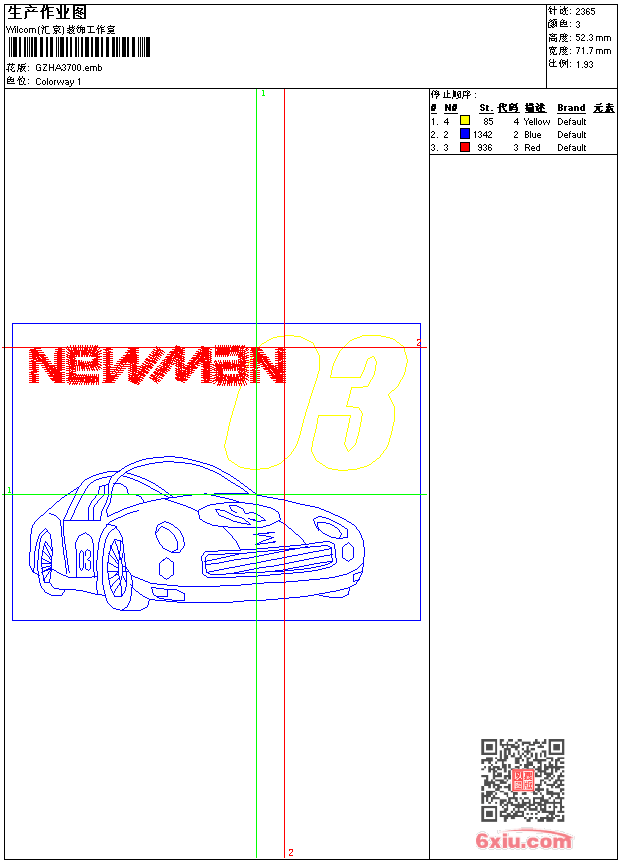
Task: Click the 停止顺序 heading
Action: click(453, 95)
